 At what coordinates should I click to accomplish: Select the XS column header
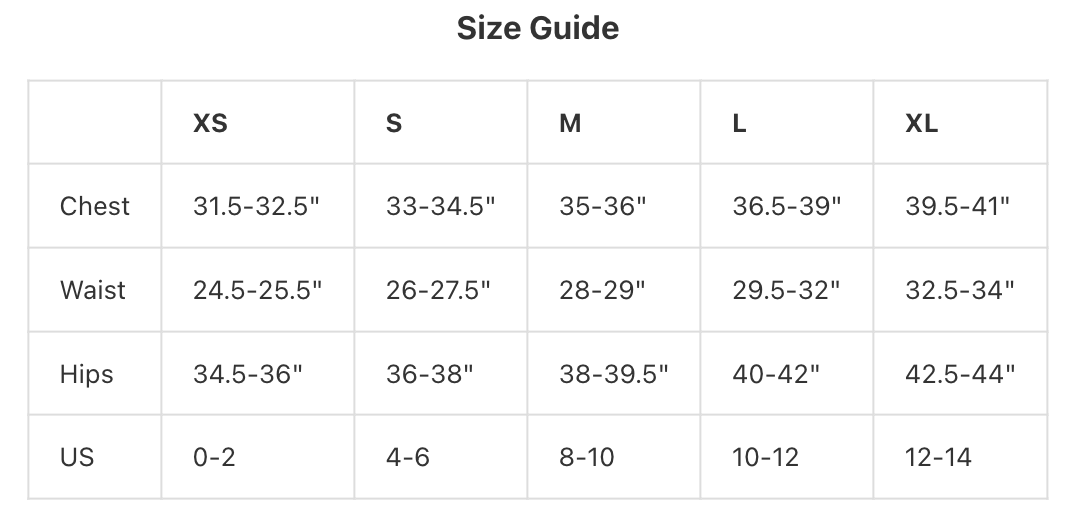click(210, 123)
